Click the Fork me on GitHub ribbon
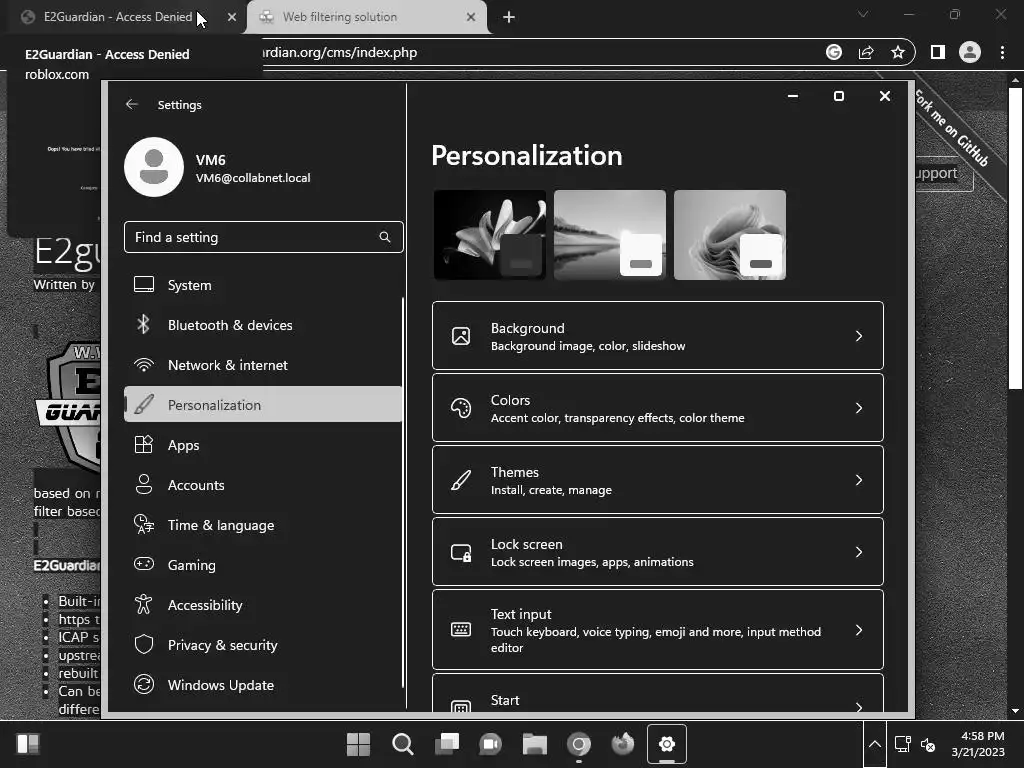The width and height of the screenshot is (1024, 768). pyautogui.click(x=952, y=128)
